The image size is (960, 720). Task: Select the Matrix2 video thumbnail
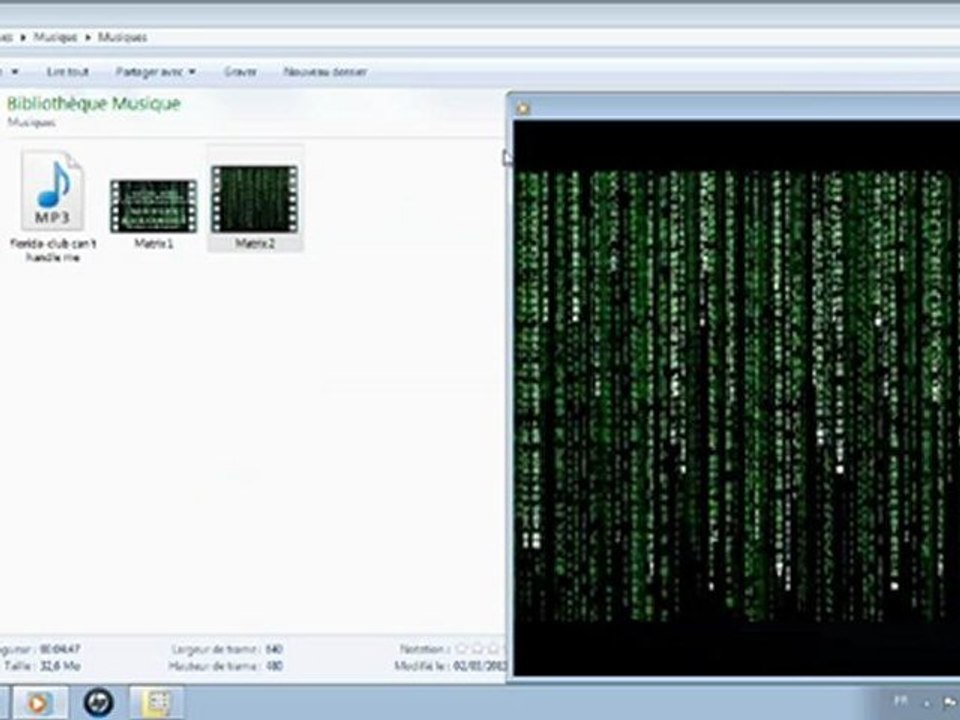[255, 198]
